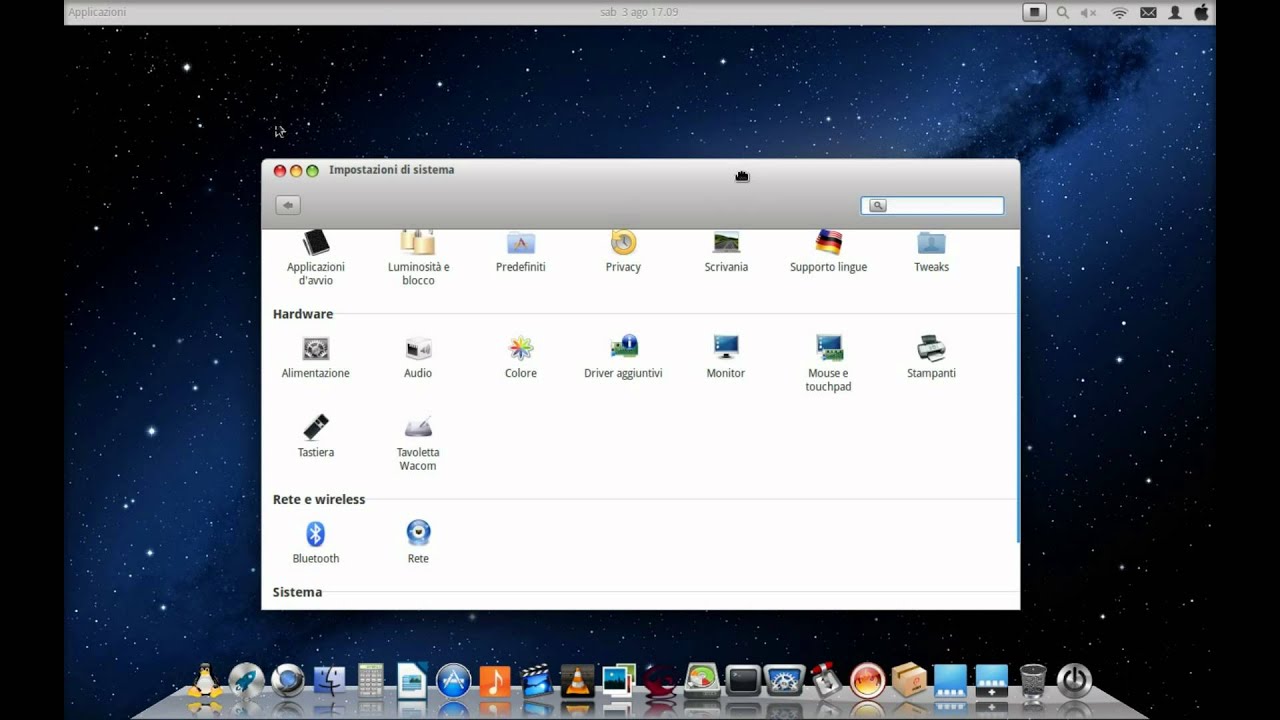Open the Privacy settings
Image resolution: width=1280 pixels, height=720 pixels.
pyautogui.click(x=623, y=252)
